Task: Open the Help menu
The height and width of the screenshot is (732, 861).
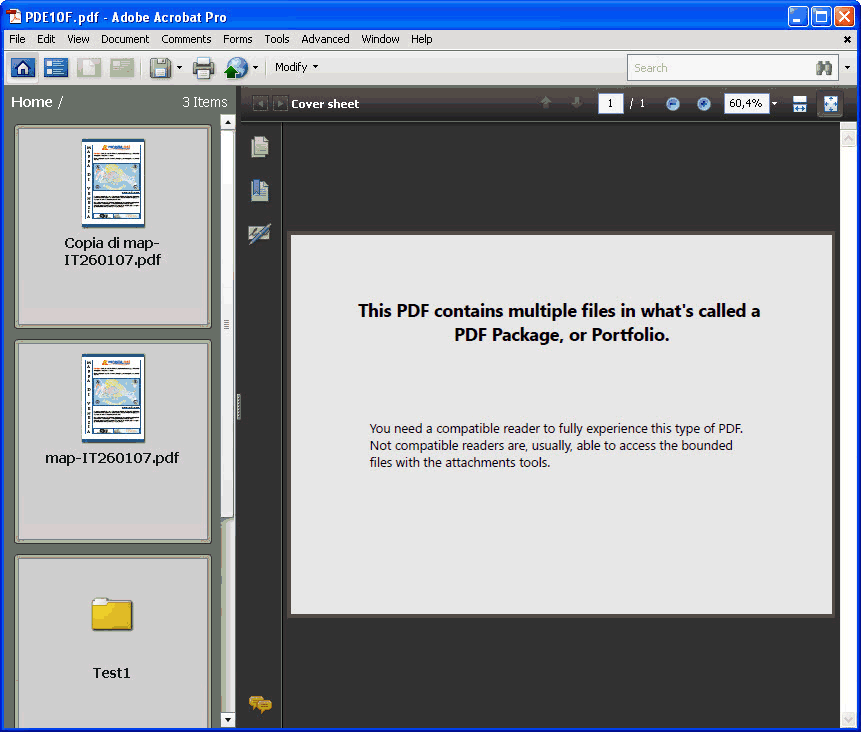Action: click(422, 39)
